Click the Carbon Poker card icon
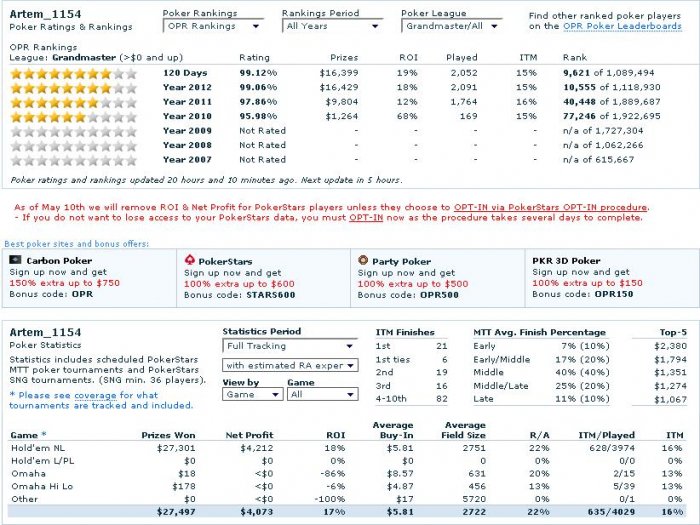 (x=16, y=260)
